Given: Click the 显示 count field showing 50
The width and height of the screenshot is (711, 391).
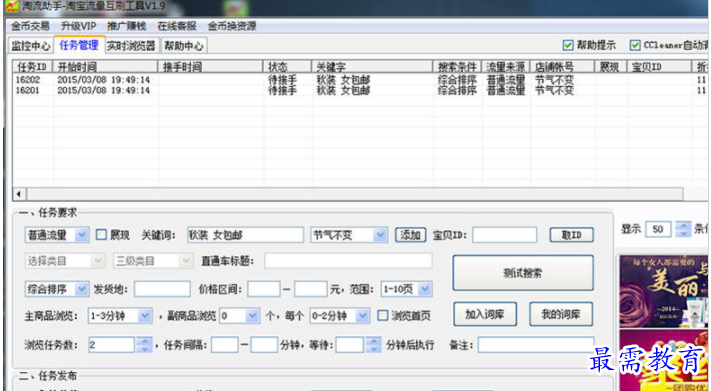Looking at the screenshot, I should (x=658, y=229).
